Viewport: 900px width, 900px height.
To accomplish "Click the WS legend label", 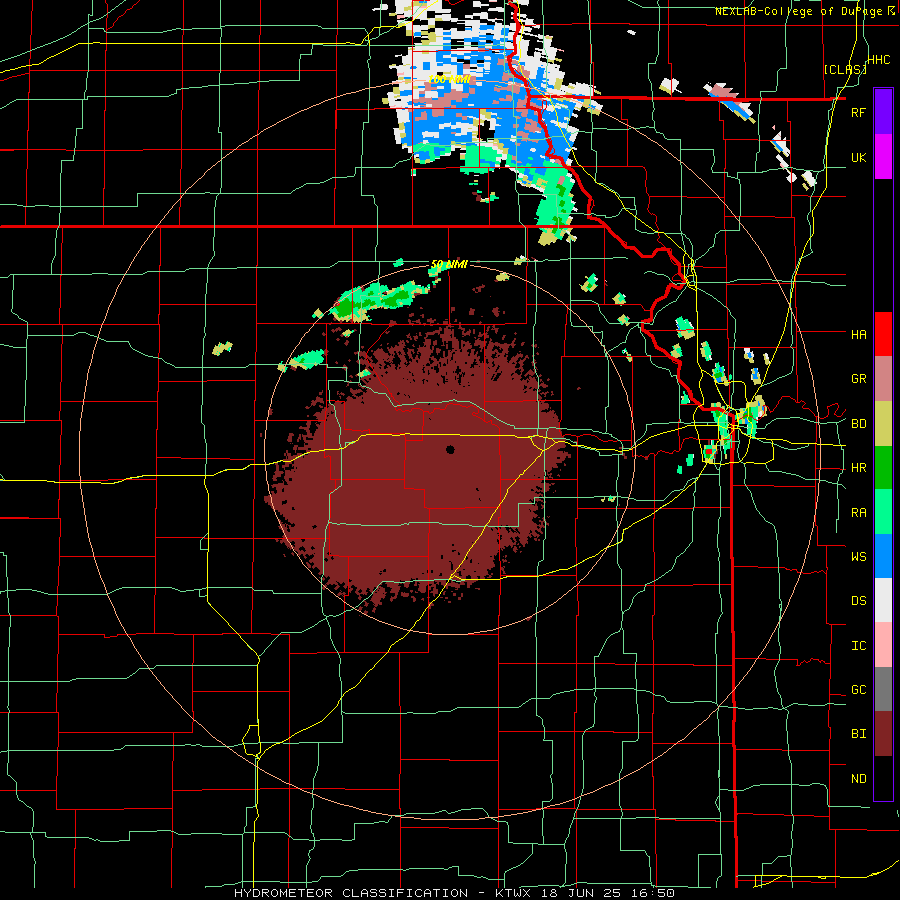I will (x=858, y=557).
